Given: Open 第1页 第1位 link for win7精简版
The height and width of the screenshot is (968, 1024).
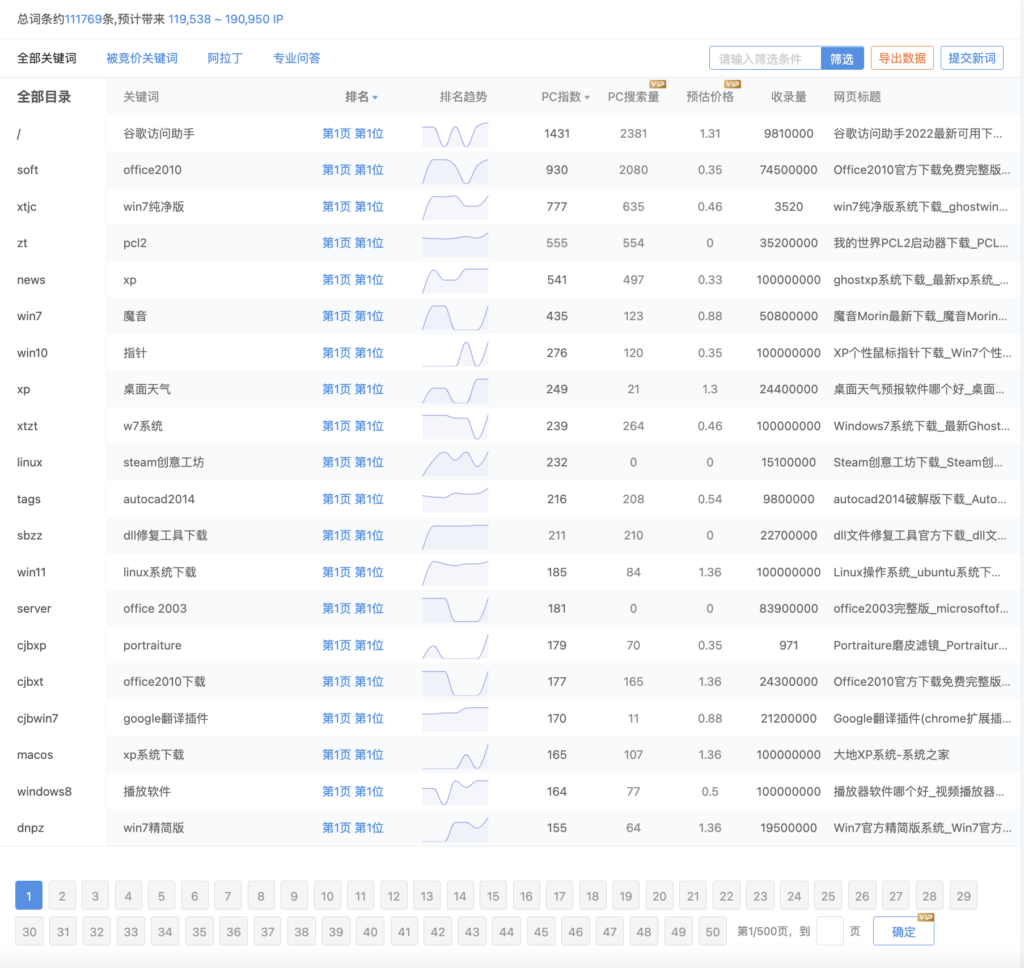Looking at the screenshot, I should pyautogui.click(x=353, y=828).
